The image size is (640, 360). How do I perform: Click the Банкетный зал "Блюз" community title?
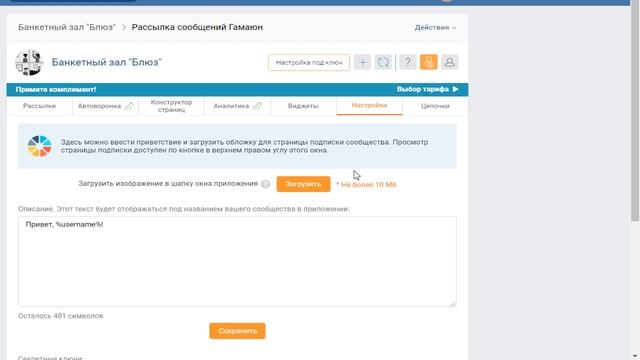tap(107, 62)
